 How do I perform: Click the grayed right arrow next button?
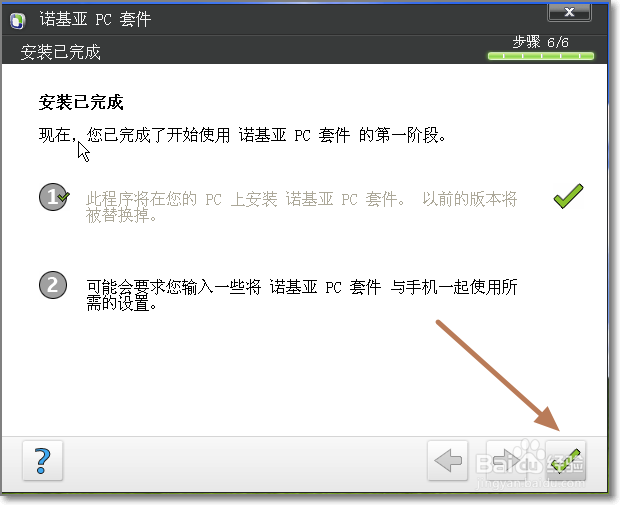click(x=507, y=461)
